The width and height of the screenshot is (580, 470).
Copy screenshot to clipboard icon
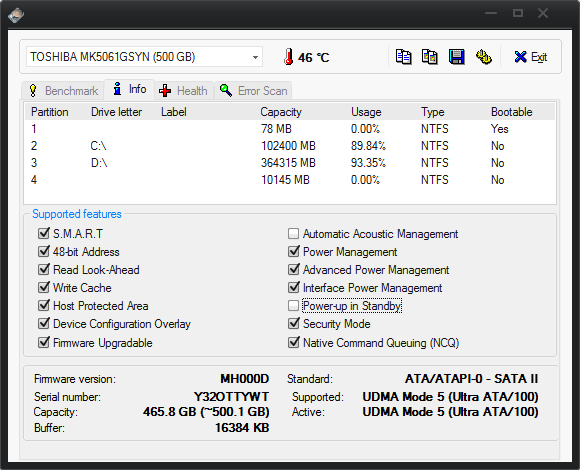tap(430, 57)
